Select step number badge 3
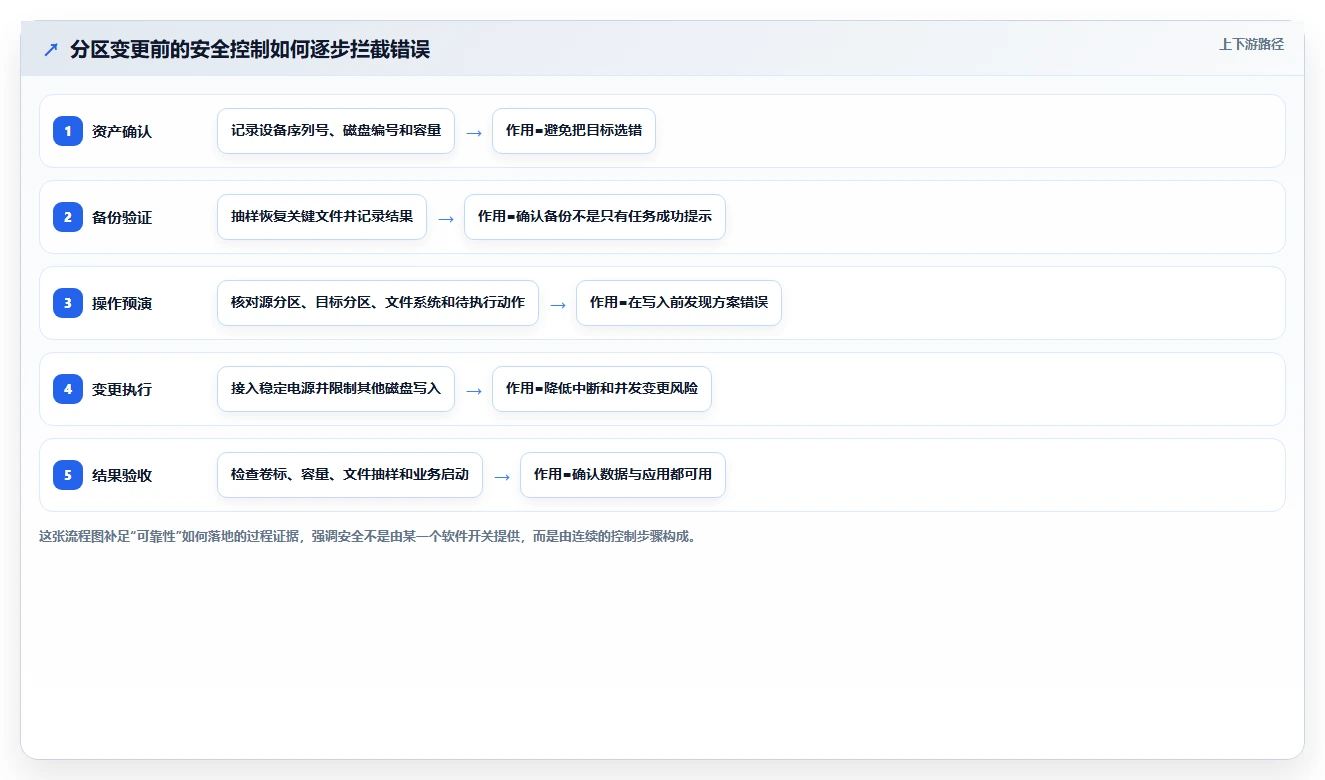The width and height of the screenshot is (1325, 780). pos(68,303)
